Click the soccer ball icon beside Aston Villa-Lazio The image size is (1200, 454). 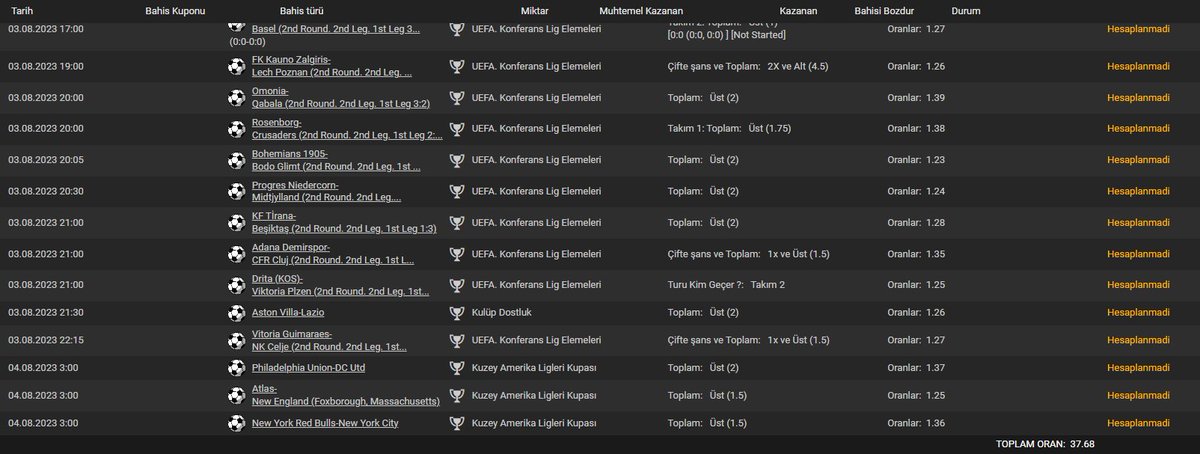236,313
